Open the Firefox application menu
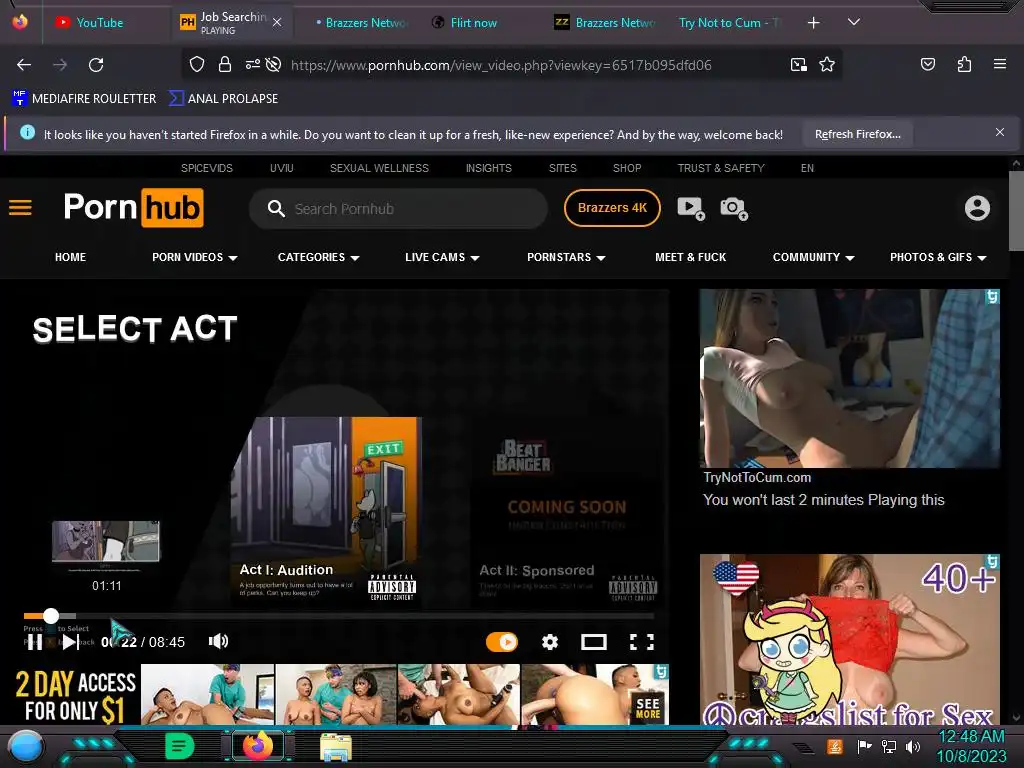Screen dimensions: 1024x768 [x=999, y=64]
